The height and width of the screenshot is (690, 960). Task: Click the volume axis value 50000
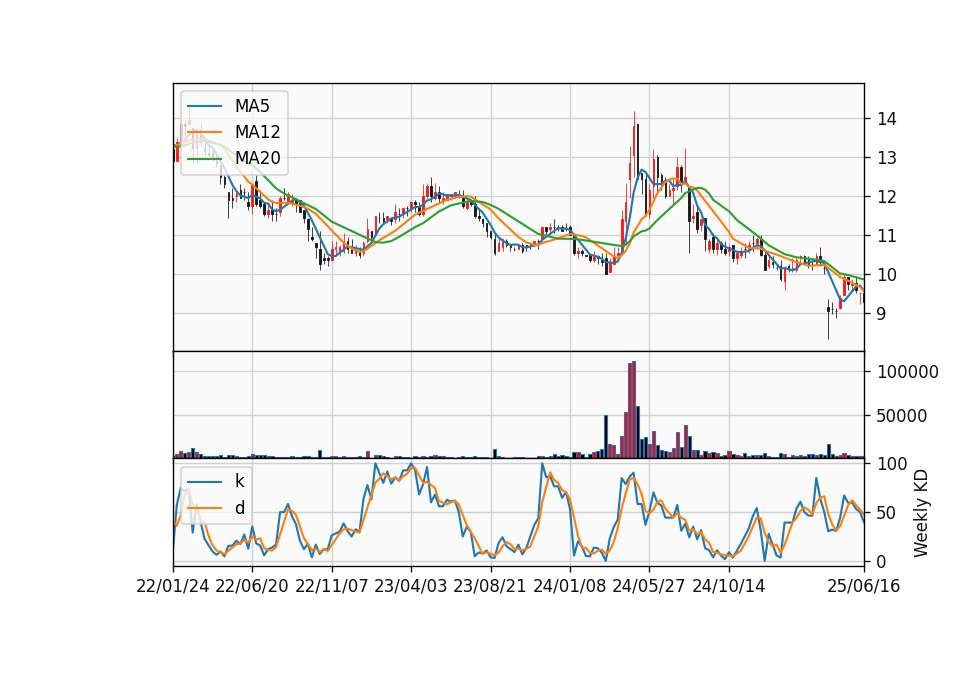click(902, 416)
